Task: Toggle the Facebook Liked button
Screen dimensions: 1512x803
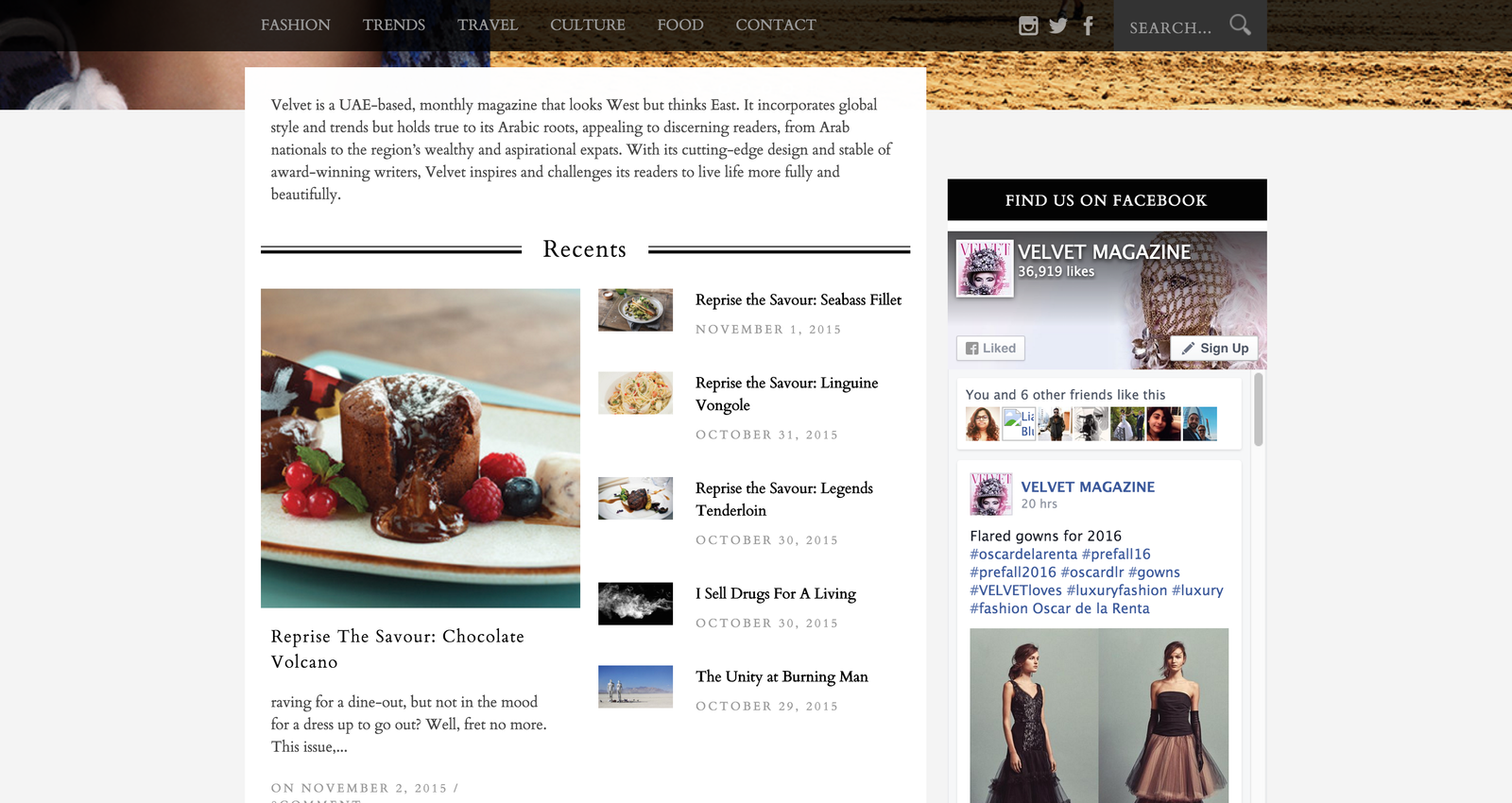Action: click(x=990, y=349)
